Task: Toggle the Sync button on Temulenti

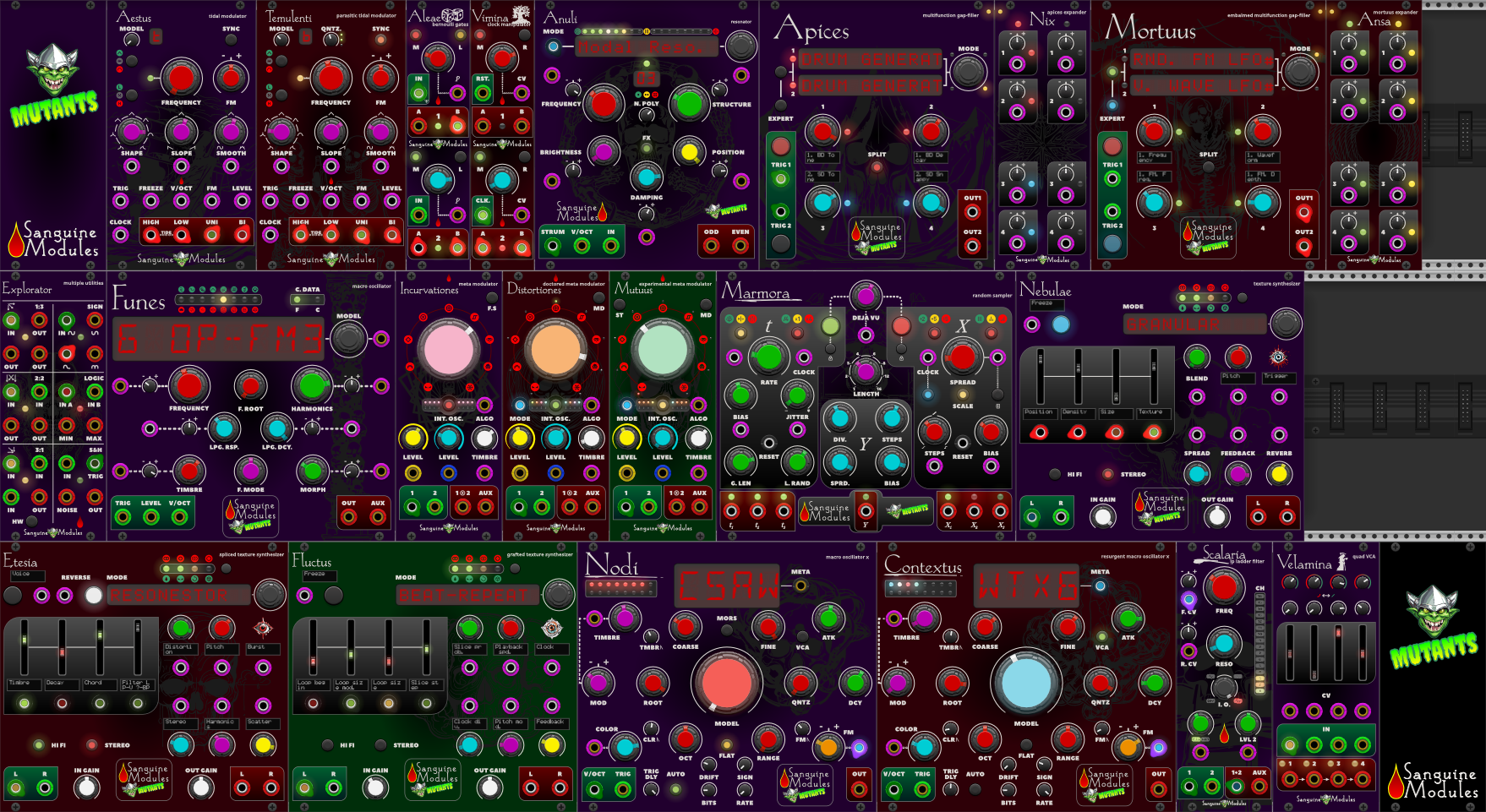Action: tap(381, 40)
